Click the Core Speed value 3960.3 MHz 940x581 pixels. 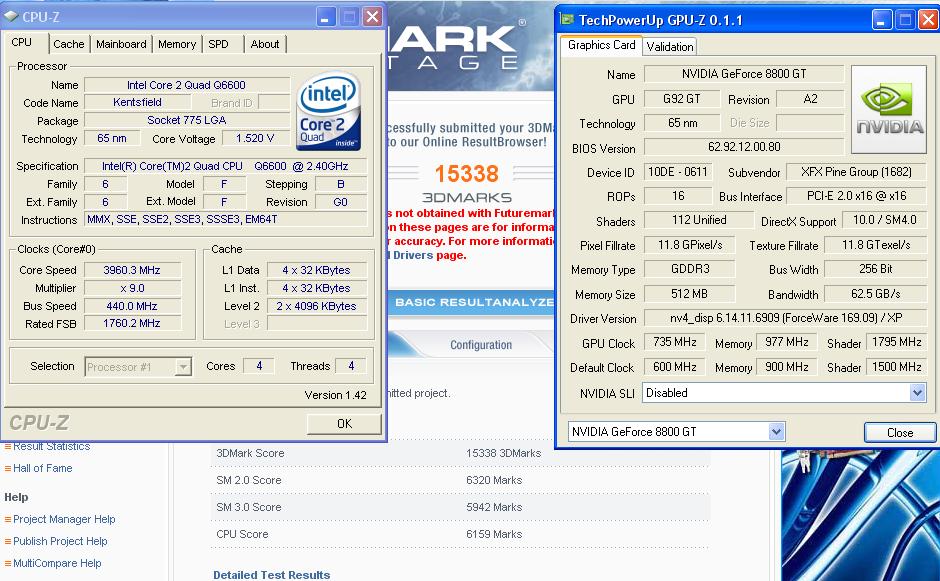click(x=132, y=270)
